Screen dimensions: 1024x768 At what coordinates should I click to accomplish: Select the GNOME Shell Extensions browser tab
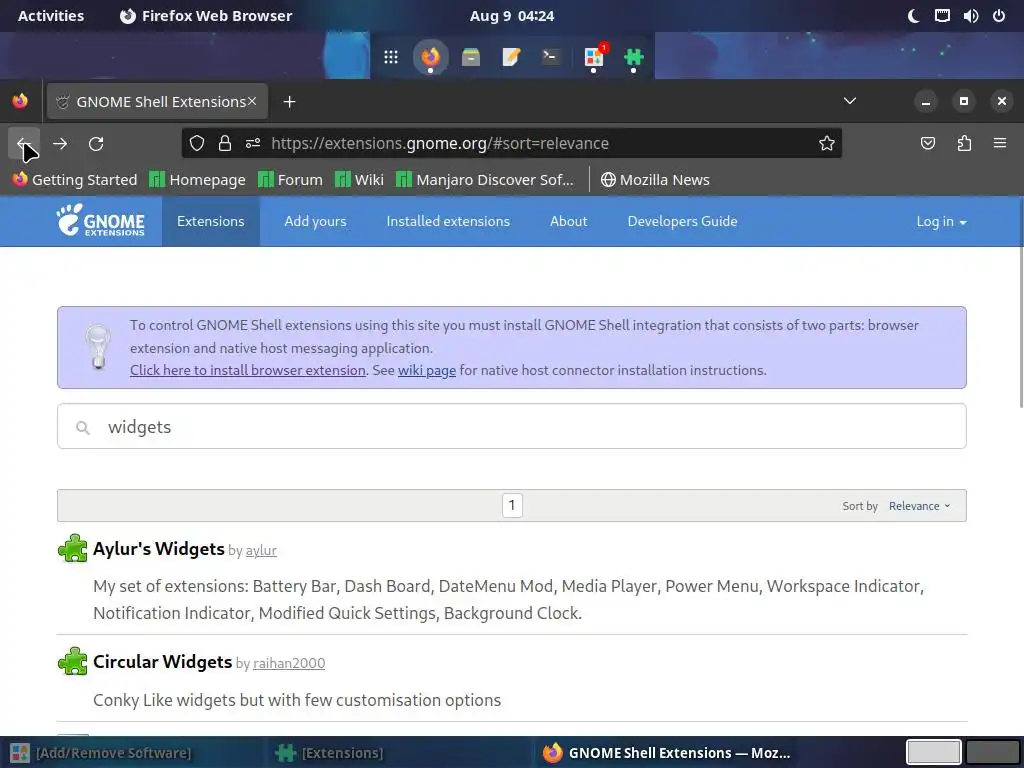157,101
